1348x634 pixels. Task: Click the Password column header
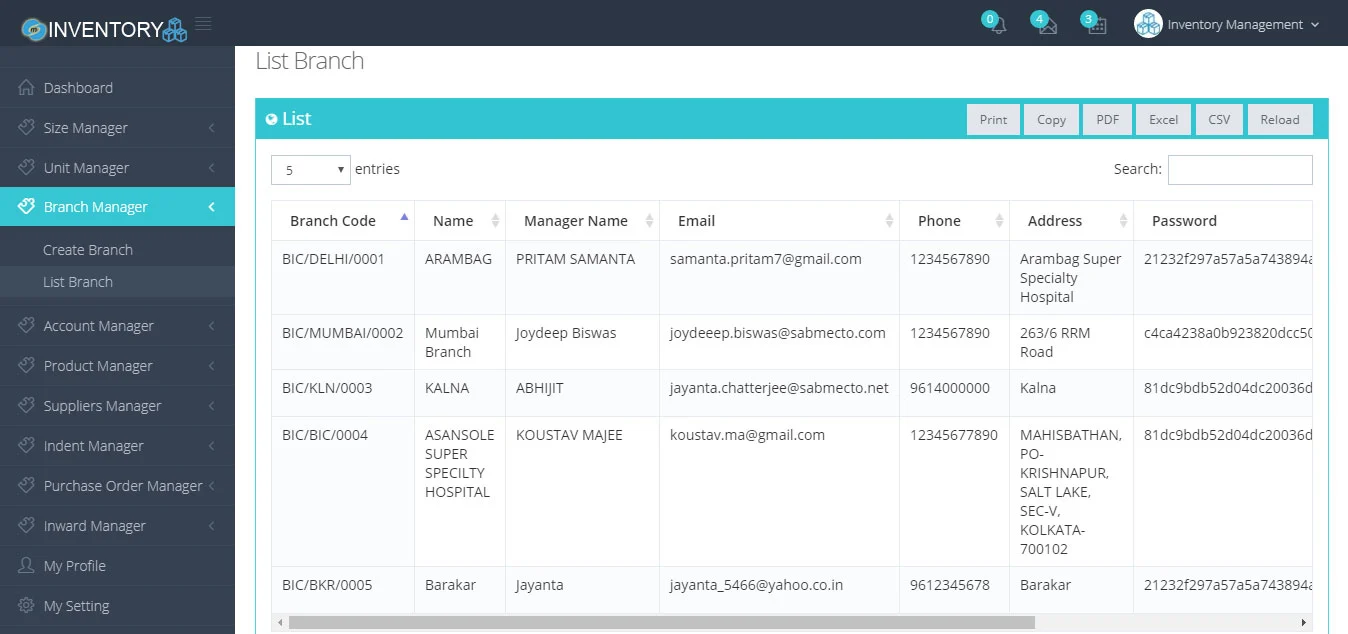pyautogui.click(x=1222, y=221)
